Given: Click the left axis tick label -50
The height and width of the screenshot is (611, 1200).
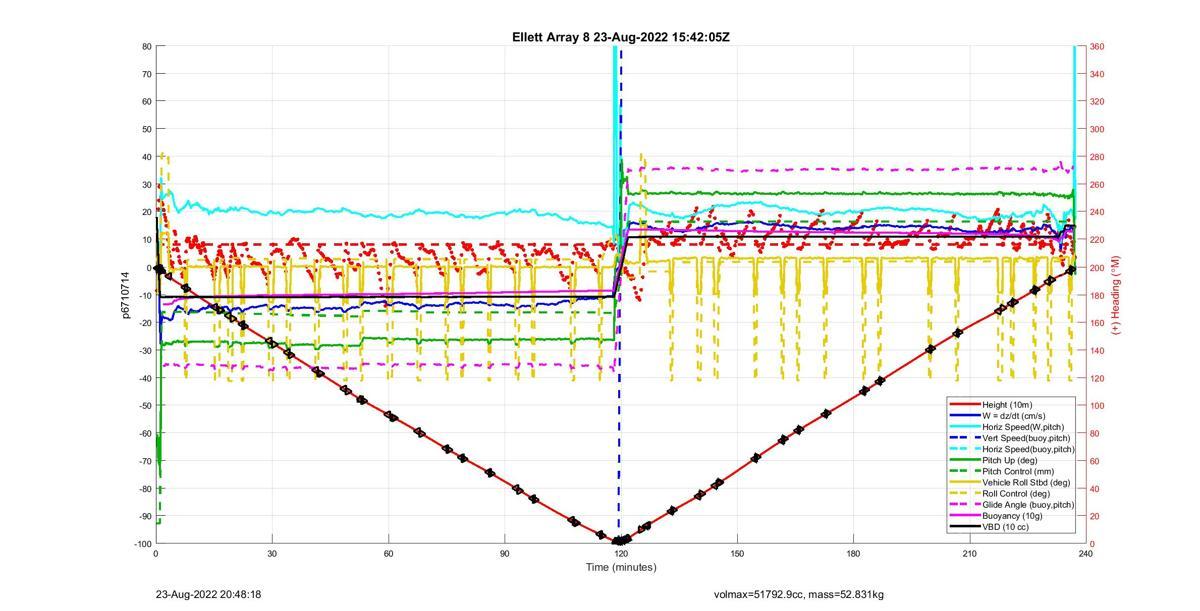Looking at the screenshot, I should 143,405.
